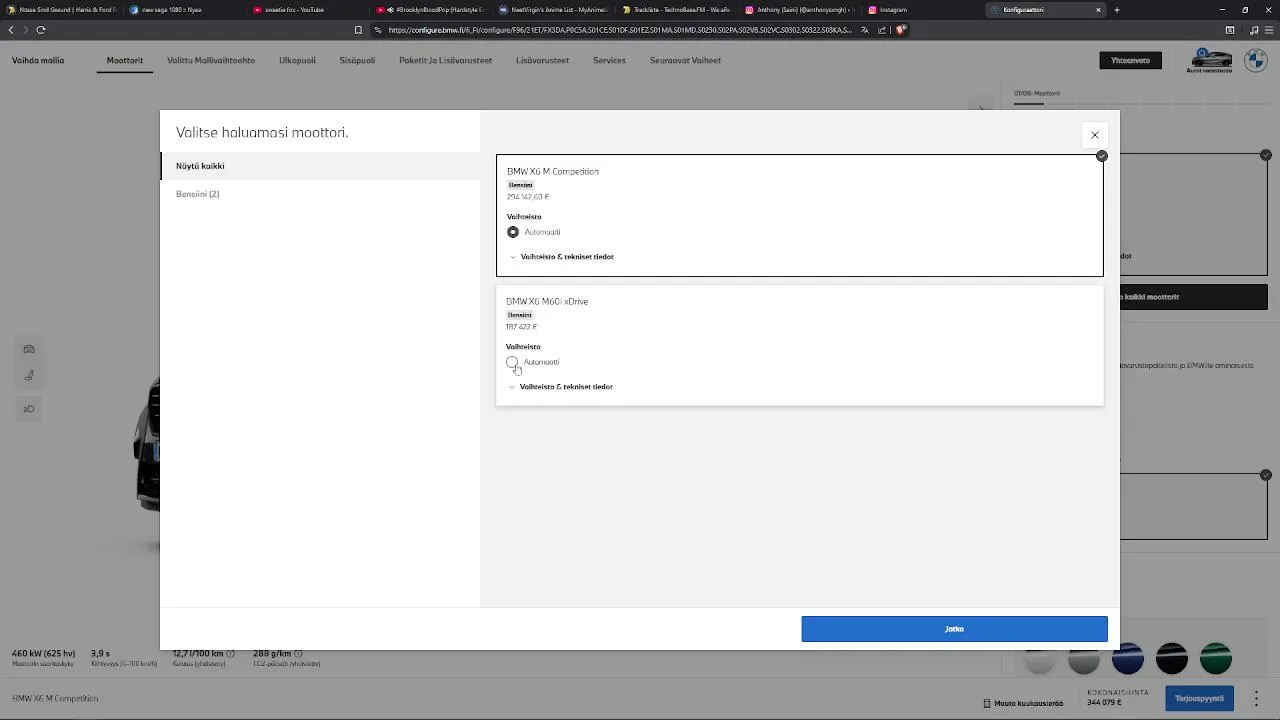Open the Yhteenveto summary button

[x=1130, y=60]
